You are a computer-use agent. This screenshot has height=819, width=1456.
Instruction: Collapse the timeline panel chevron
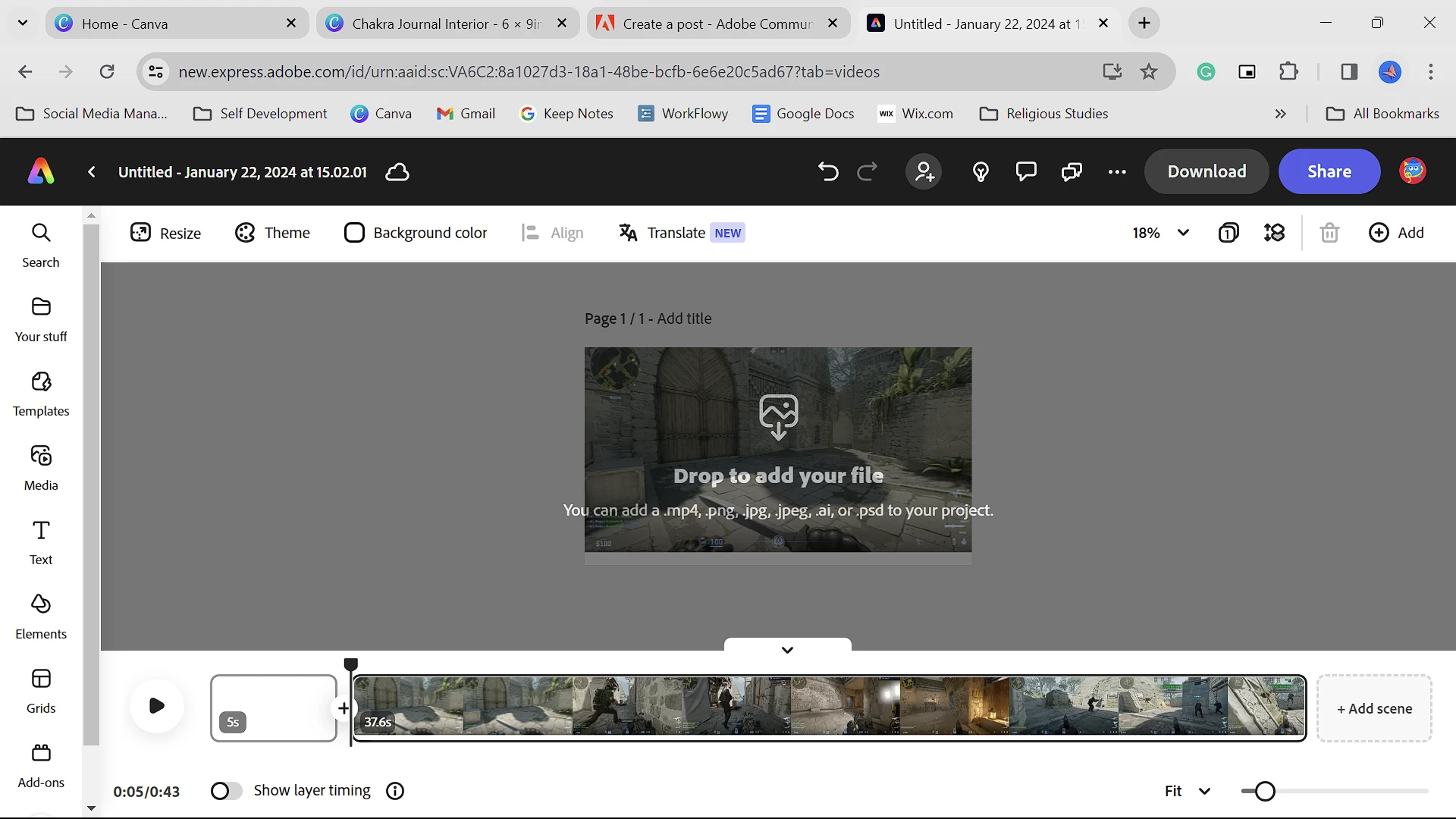[x=787, y=650]
